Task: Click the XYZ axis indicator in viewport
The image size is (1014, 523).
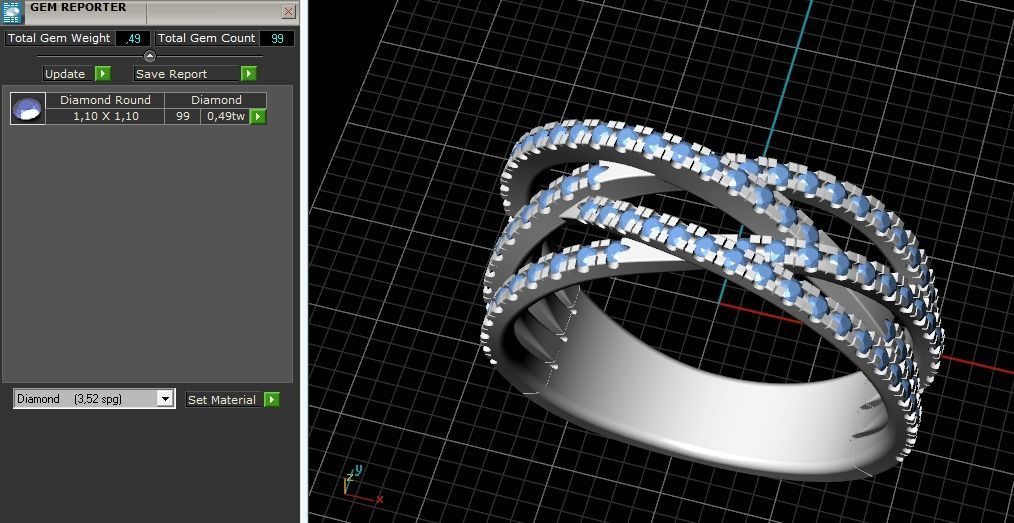Action: pos(363,486)
